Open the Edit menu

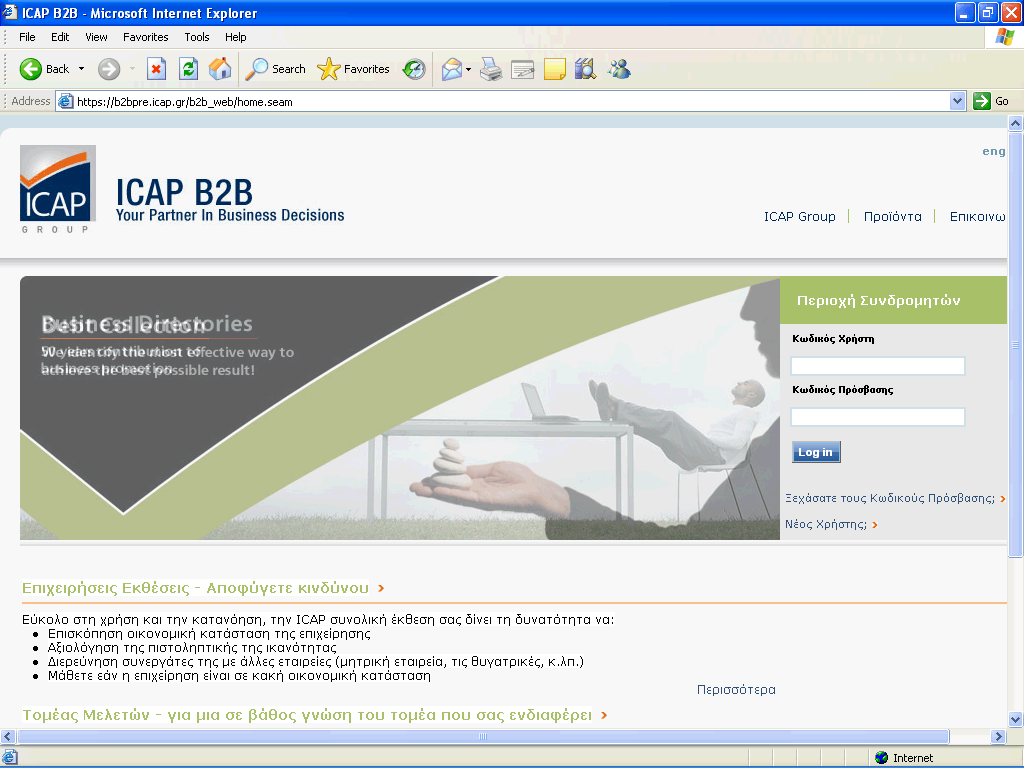click(x=60, y=37)
